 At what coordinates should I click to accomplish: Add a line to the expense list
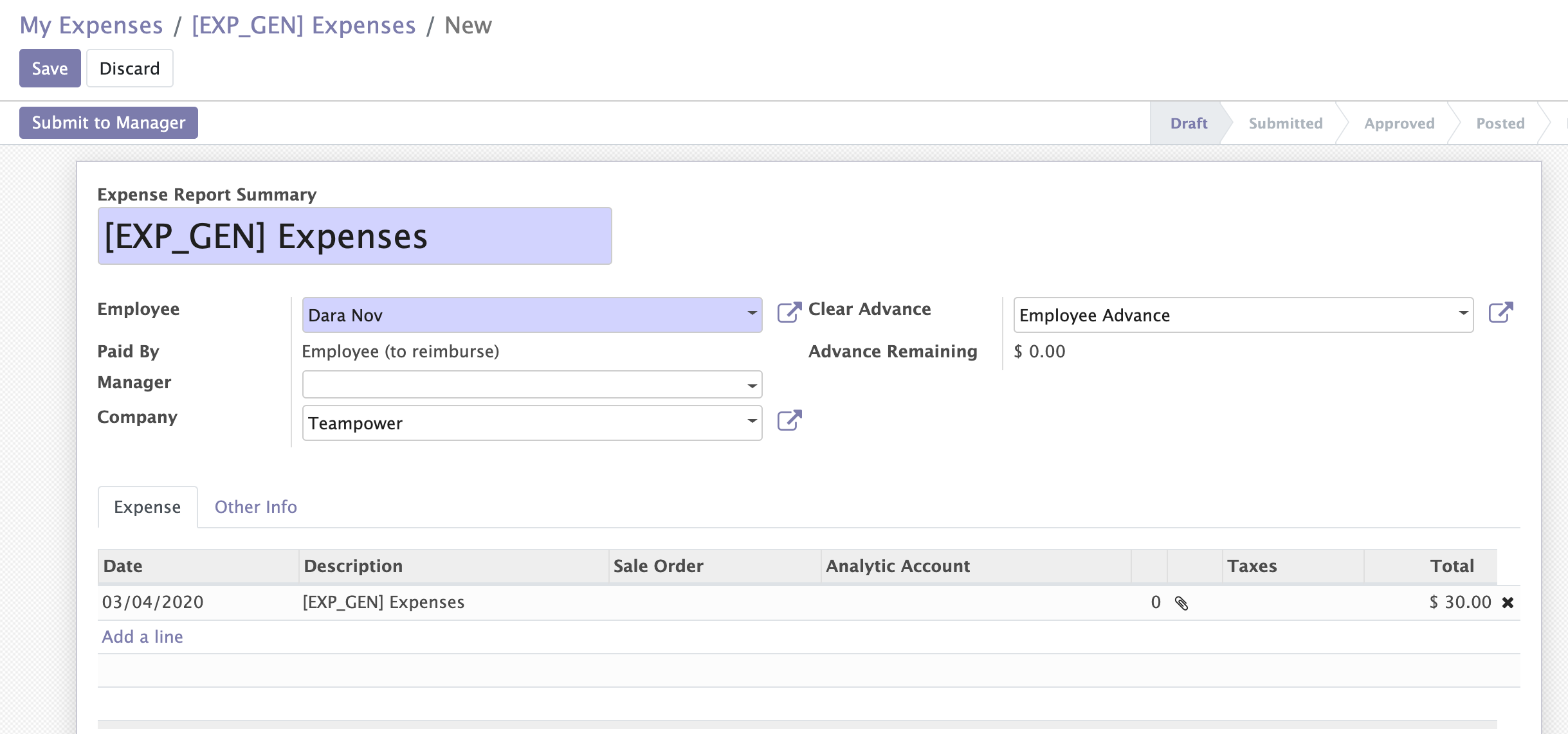142,636
